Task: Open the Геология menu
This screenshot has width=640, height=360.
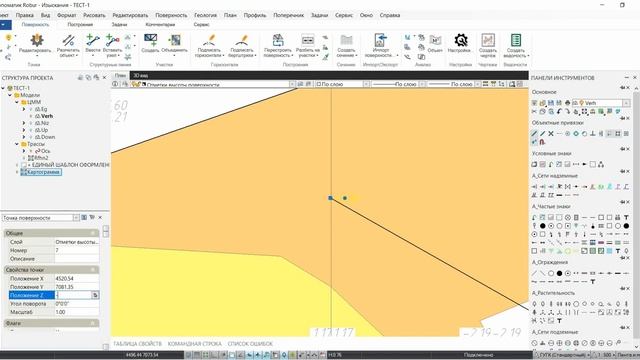Action: (x=205, y=15)
